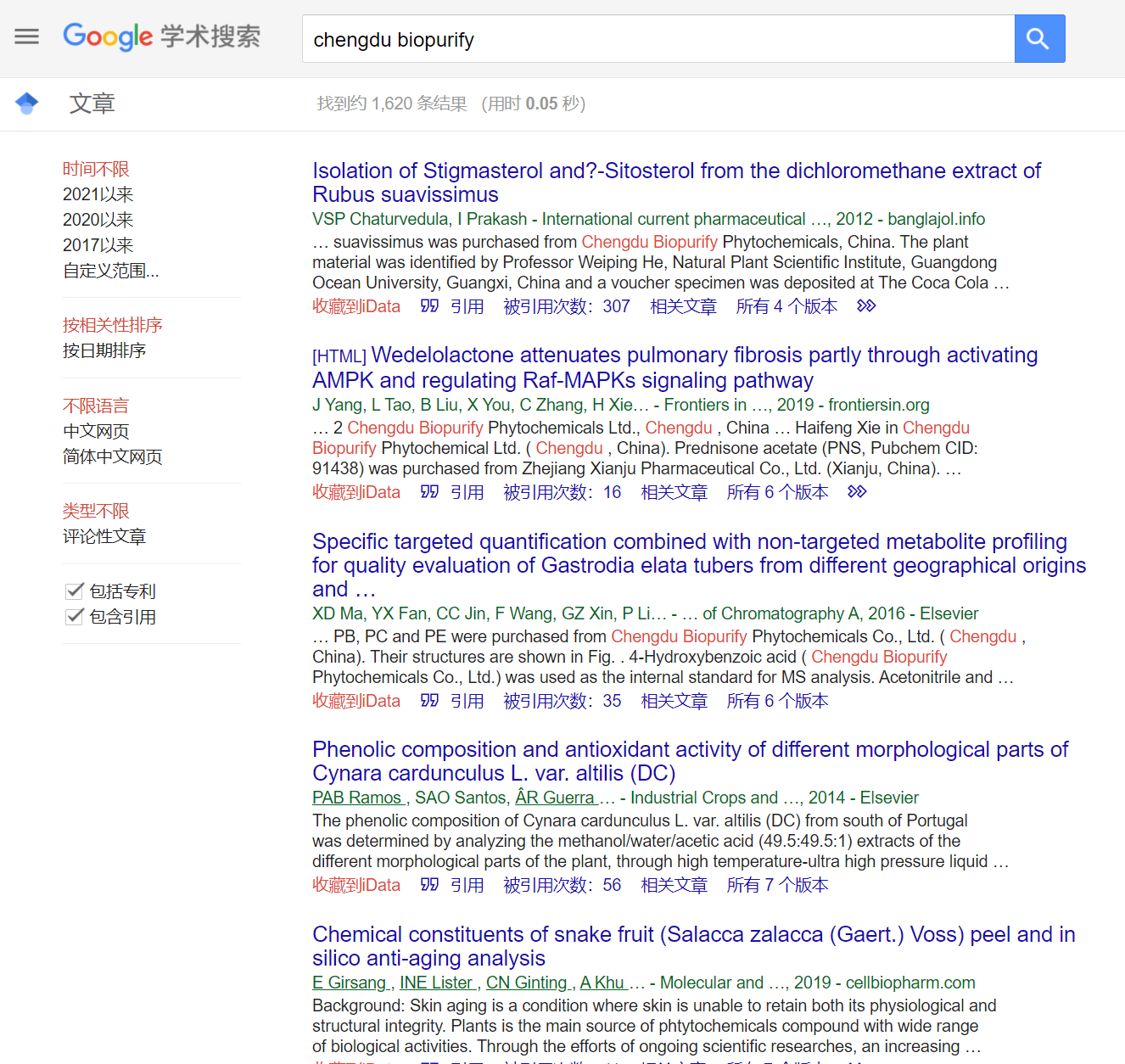The height and width of the screenshot is (1064, 1125).
Task: Select the 时间不限 time filter
Action: coord(96,169)
